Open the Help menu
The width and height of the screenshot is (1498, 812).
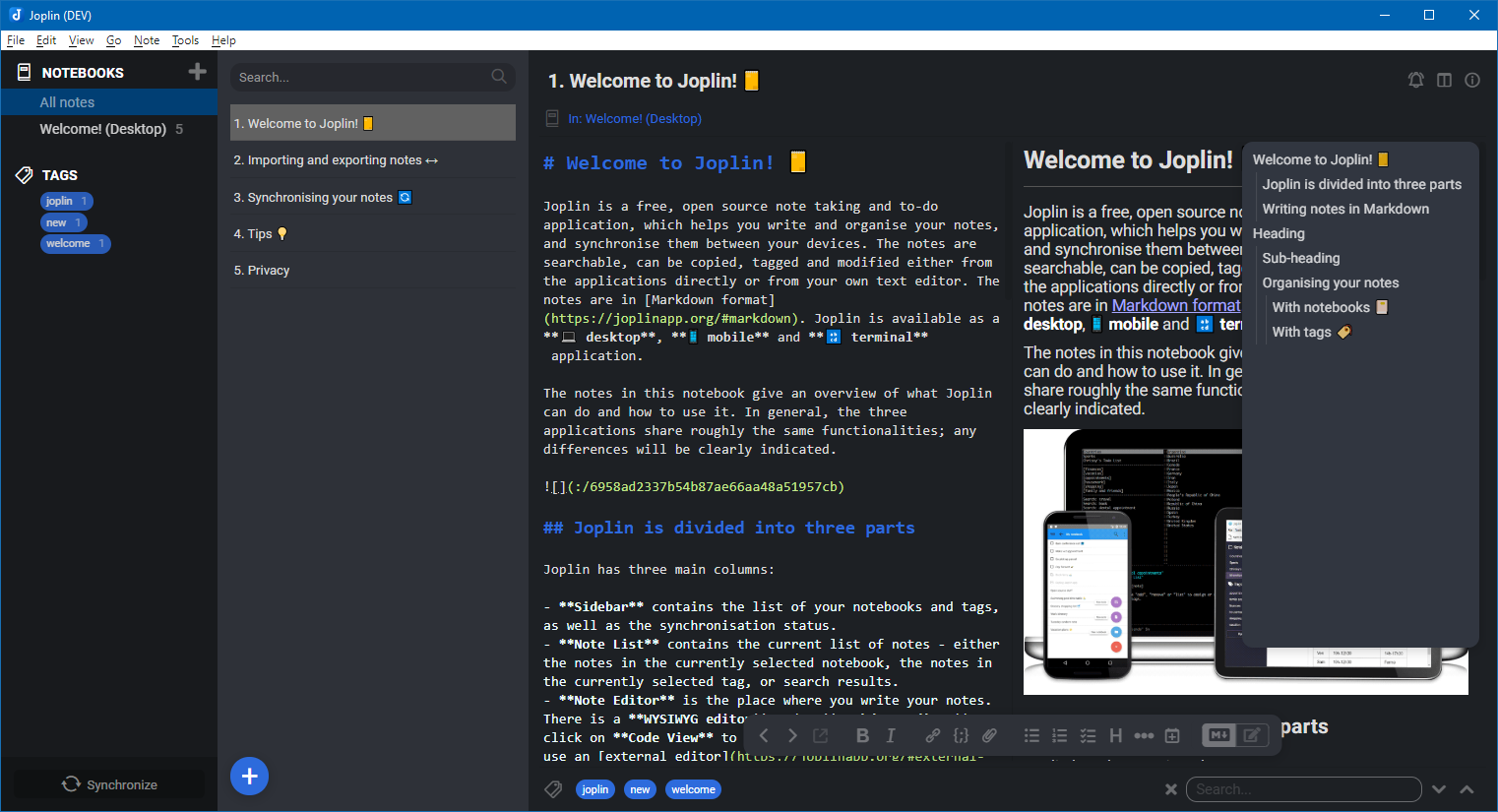tap(223, 40)
